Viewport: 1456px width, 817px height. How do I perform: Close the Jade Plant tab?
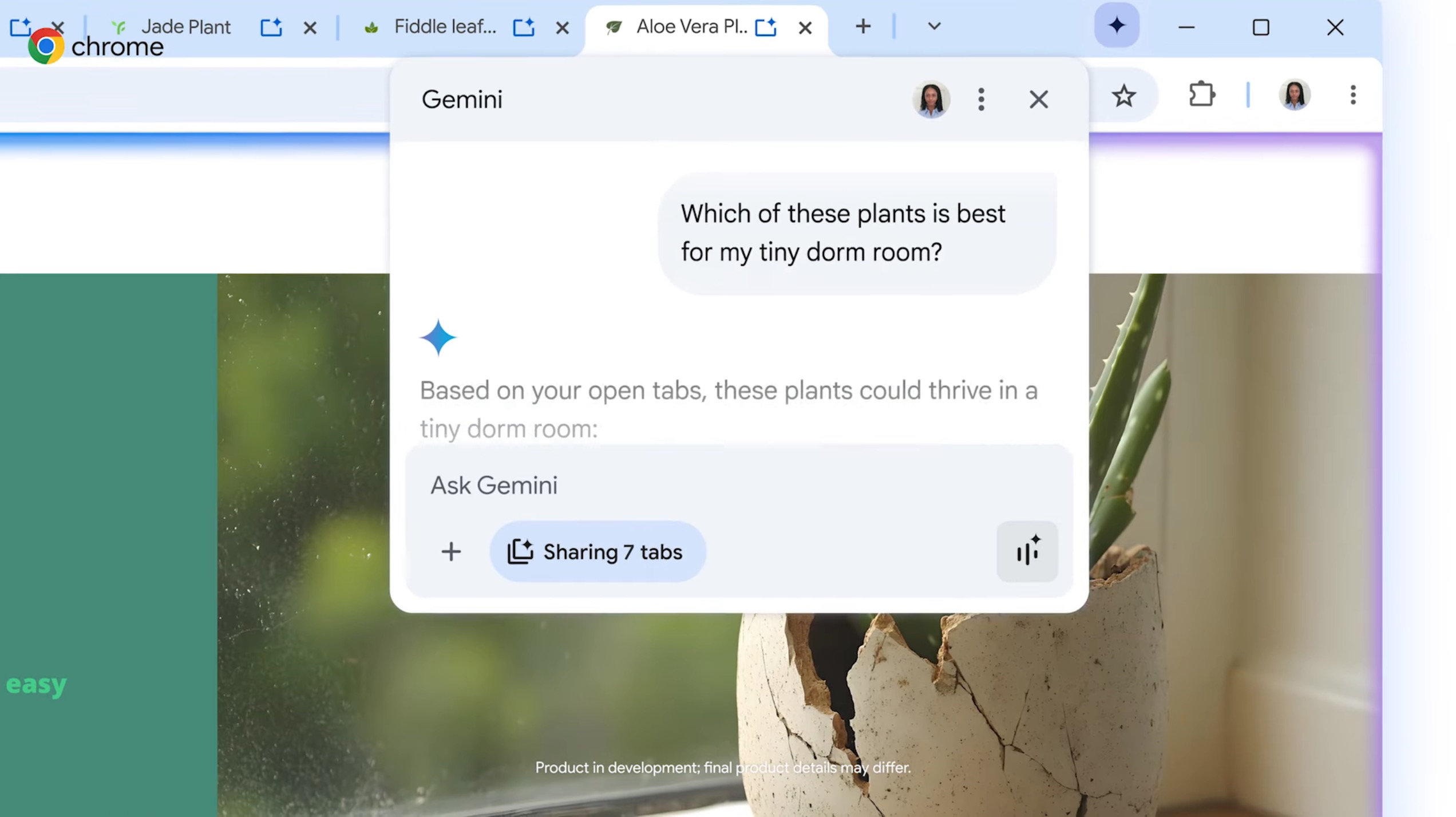click(x=310, y=27)
